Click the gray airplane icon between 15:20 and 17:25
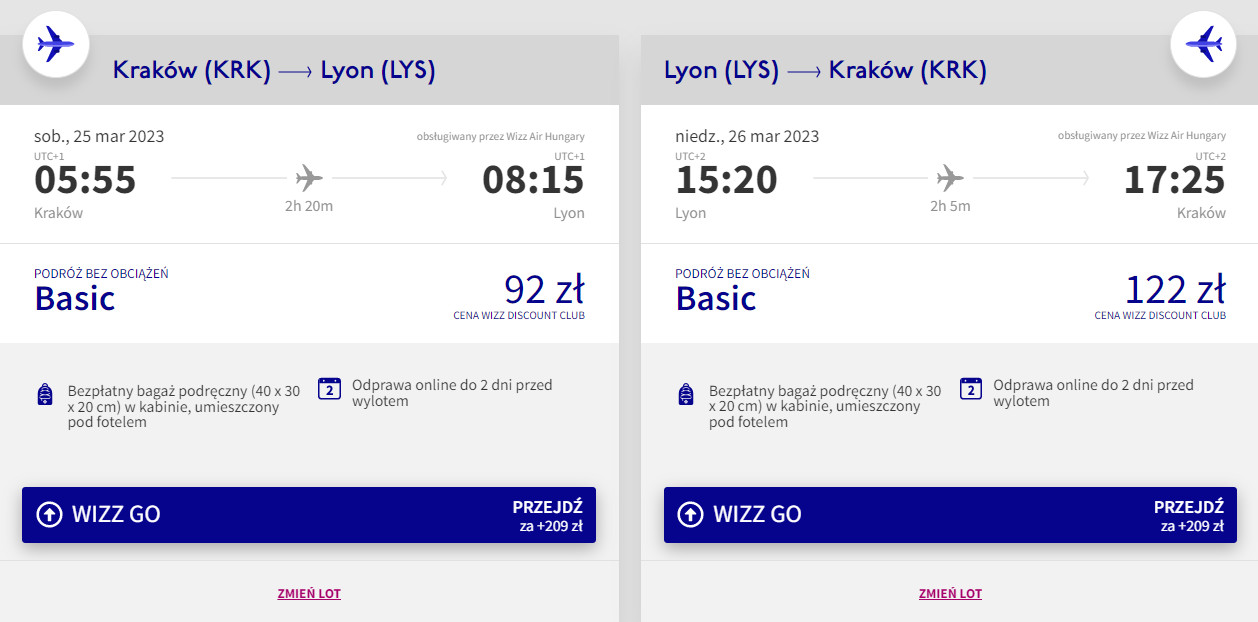 [x=950, y=179]
